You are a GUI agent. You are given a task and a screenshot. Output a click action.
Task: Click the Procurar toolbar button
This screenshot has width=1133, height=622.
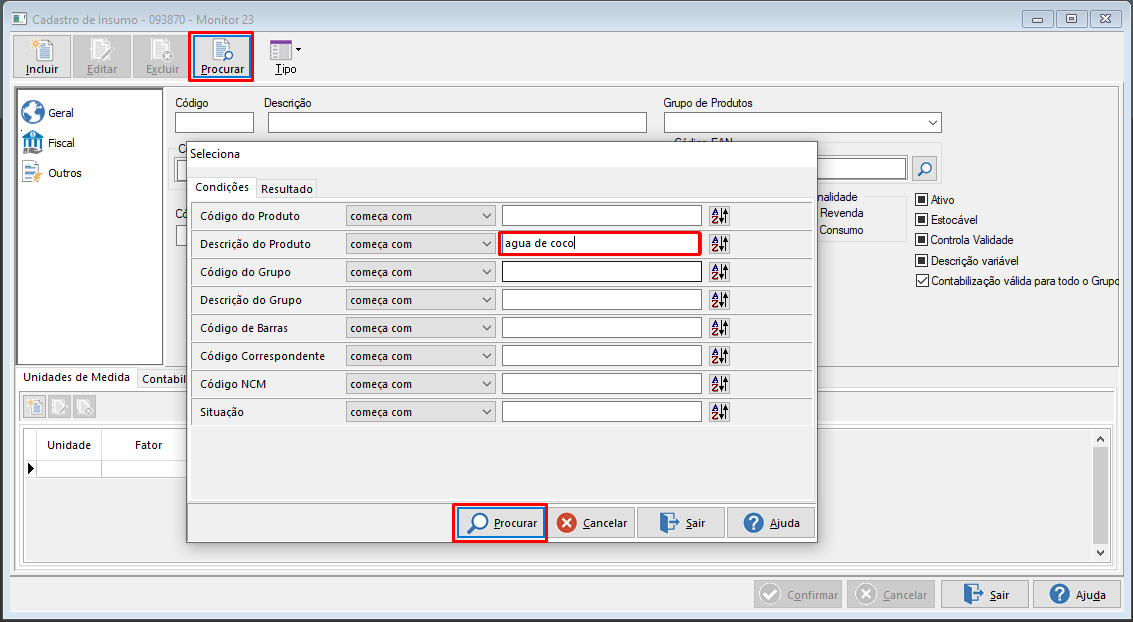point(221,57)
